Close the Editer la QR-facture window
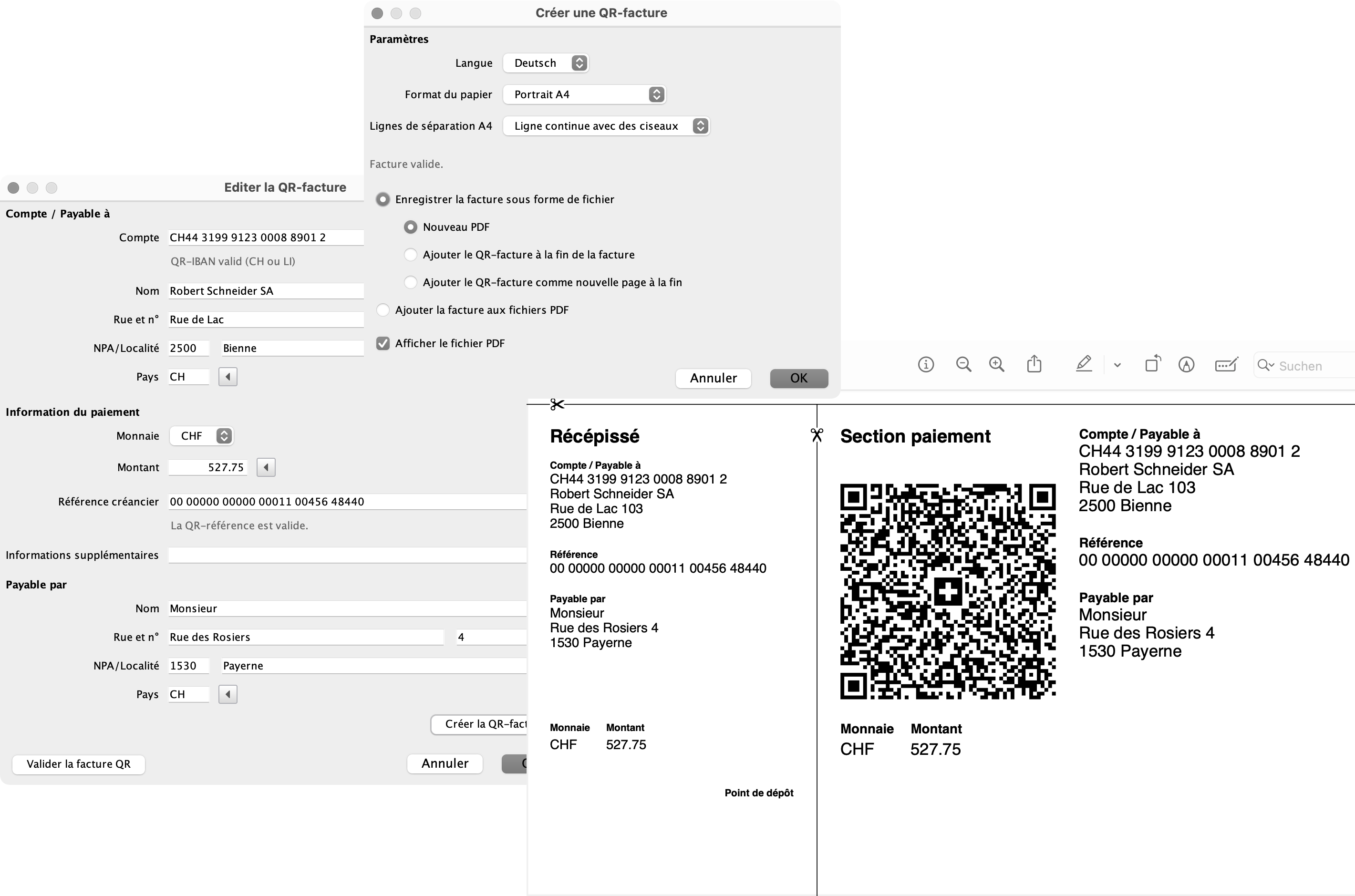The image size is (1355, 896). pos(14,187)
